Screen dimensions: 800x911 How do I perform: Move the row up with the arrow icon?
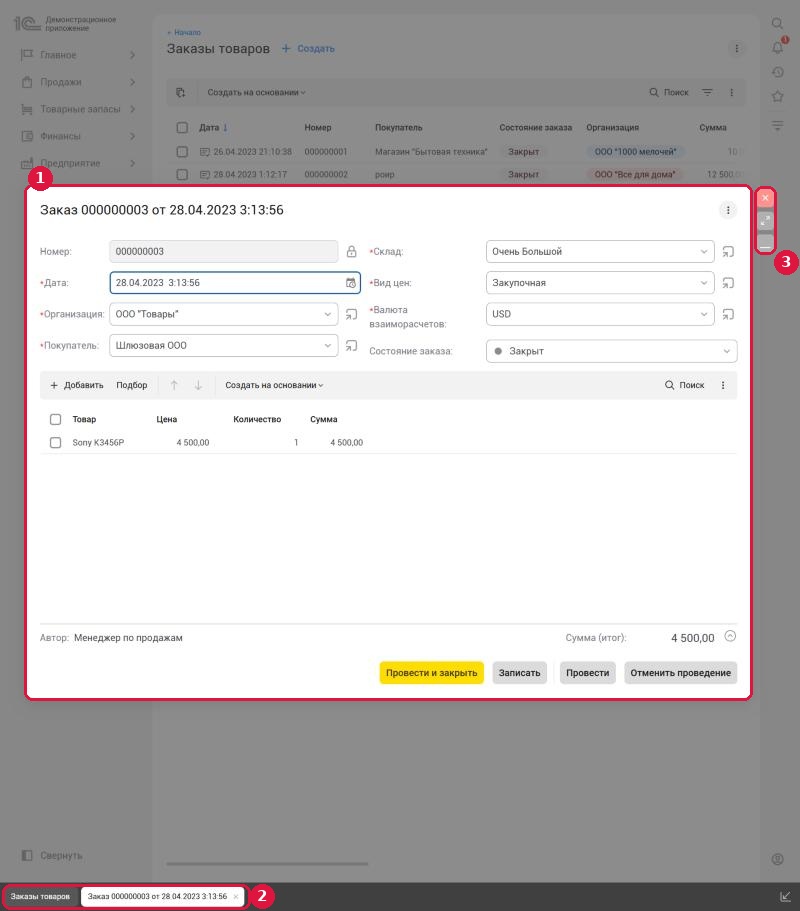pyautogui.click(x=174, y=385)
